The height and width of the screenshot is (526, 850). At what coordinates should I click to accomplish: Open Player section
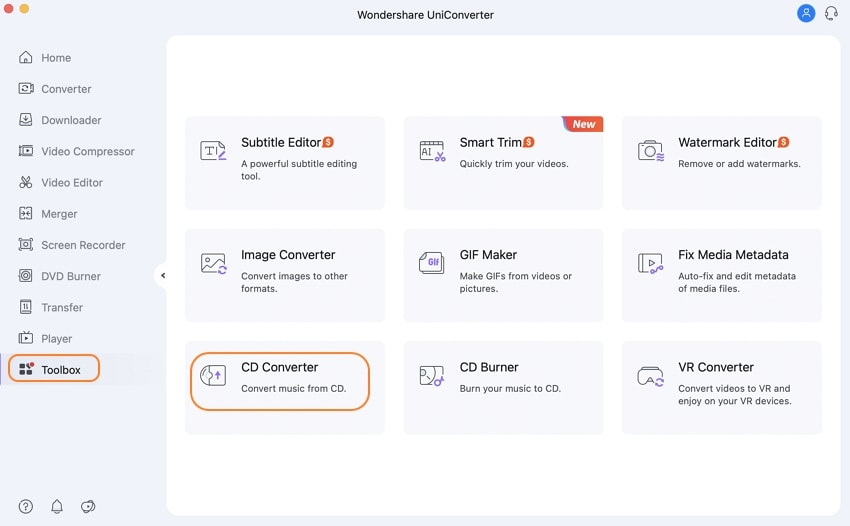[56, 339]
